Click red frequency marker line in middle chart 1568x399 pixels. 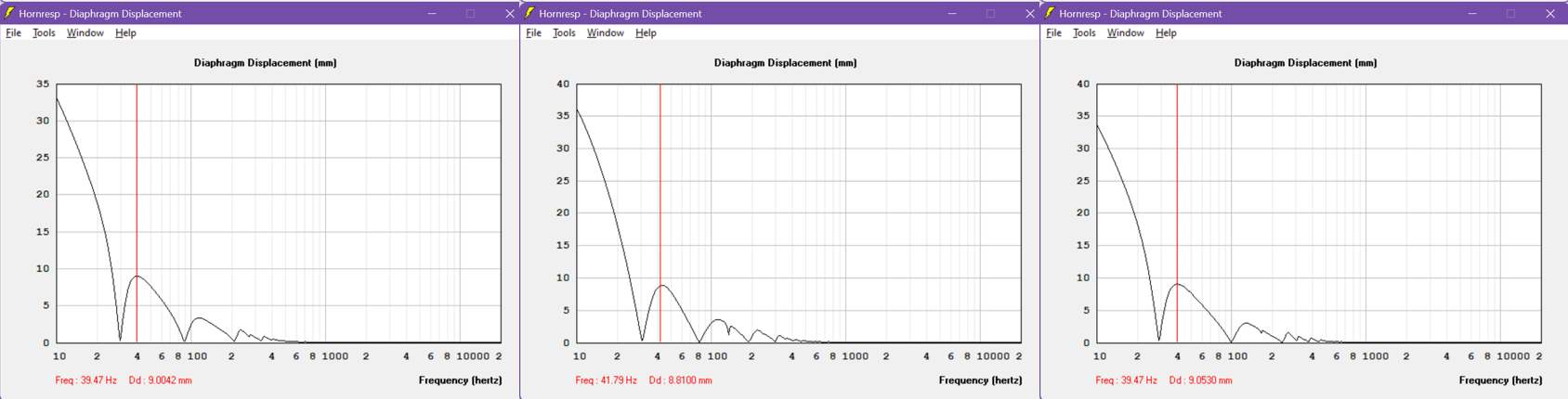coord(660,213)
